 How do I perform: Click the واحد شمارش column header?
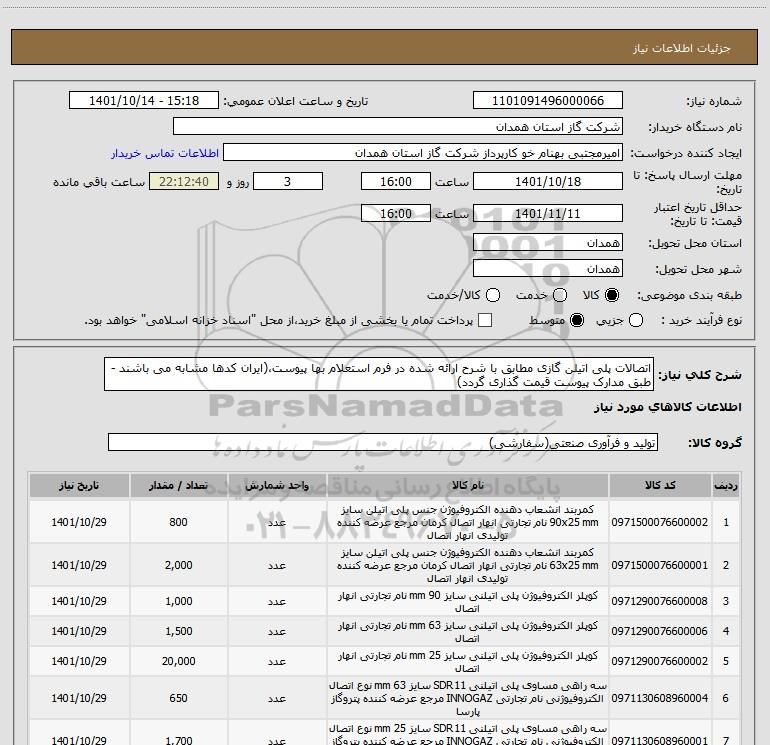click(277, 485)
